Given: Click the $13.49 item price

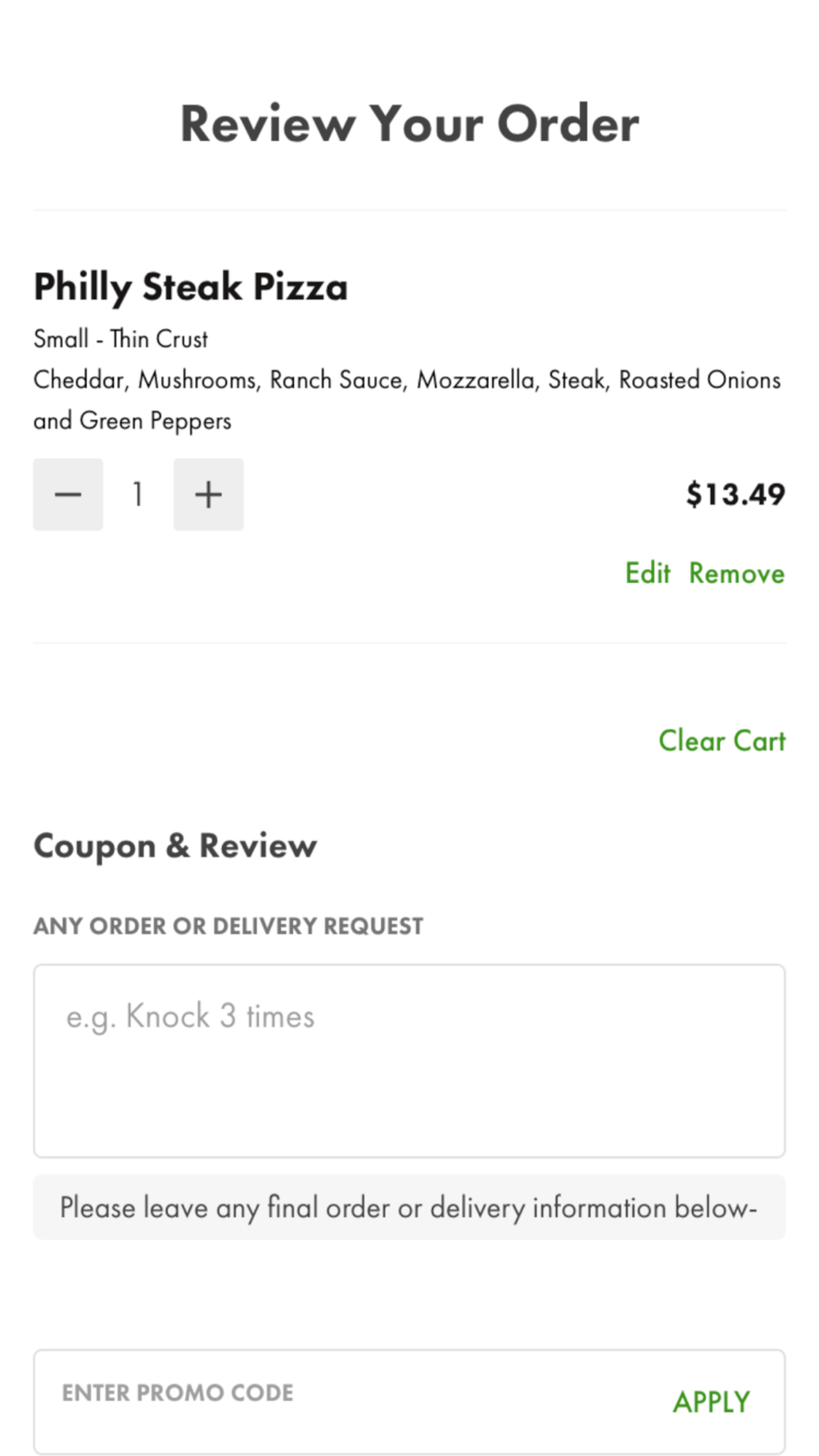Looking at the screenshot, I should click(735, 494).
